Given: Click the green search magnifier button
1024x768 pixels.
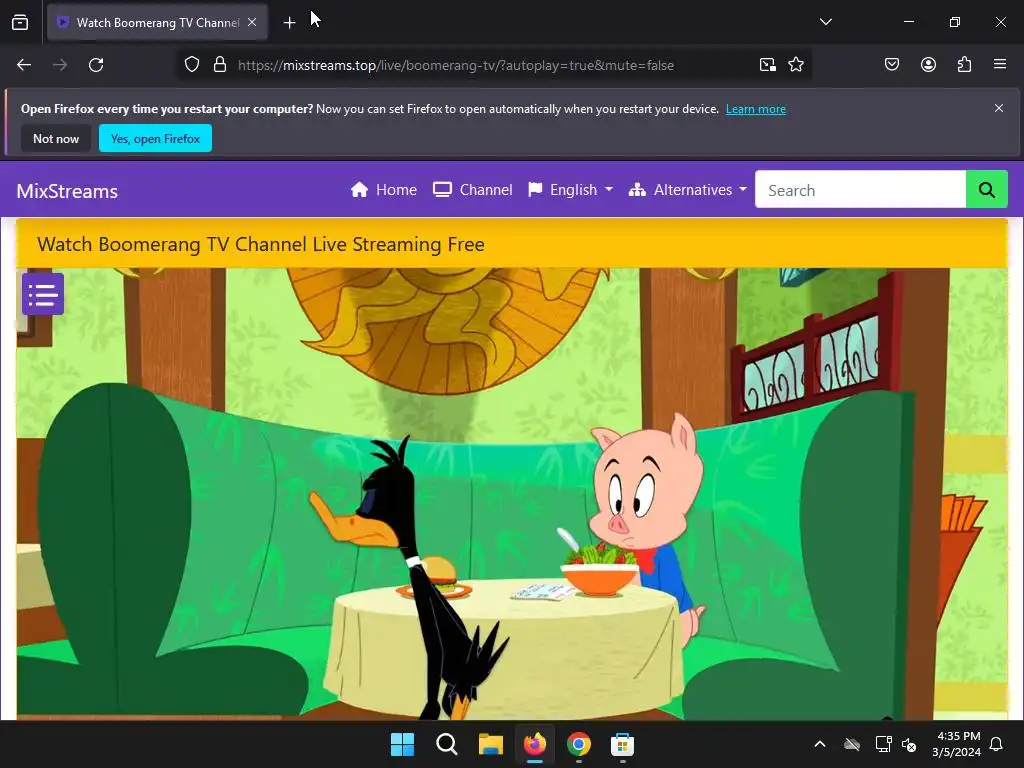Looking at the screenshot, I should [986, 190].
